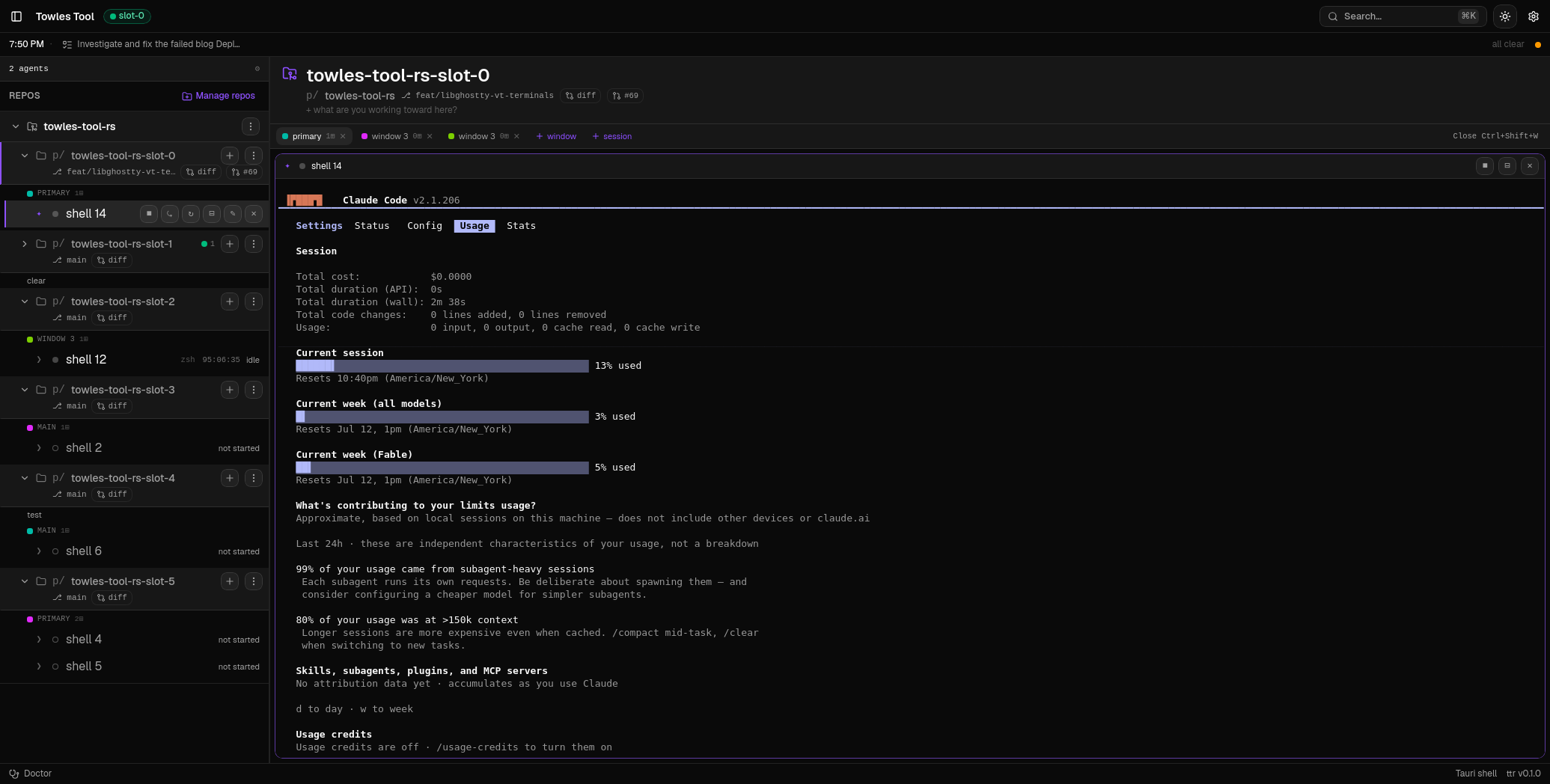Stop shell 14 from pane header square icon
Viewport: 1550px width, 784px height.
tap(1485, 166)
